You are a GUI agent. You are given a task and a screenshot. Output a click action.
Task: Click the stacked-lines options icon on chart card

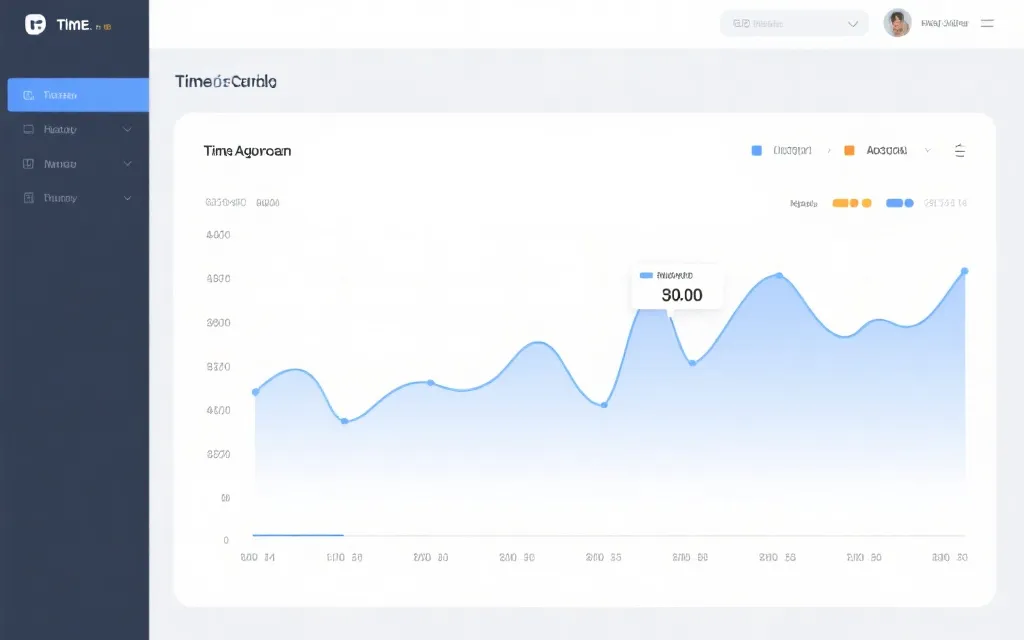coord(959,151)
